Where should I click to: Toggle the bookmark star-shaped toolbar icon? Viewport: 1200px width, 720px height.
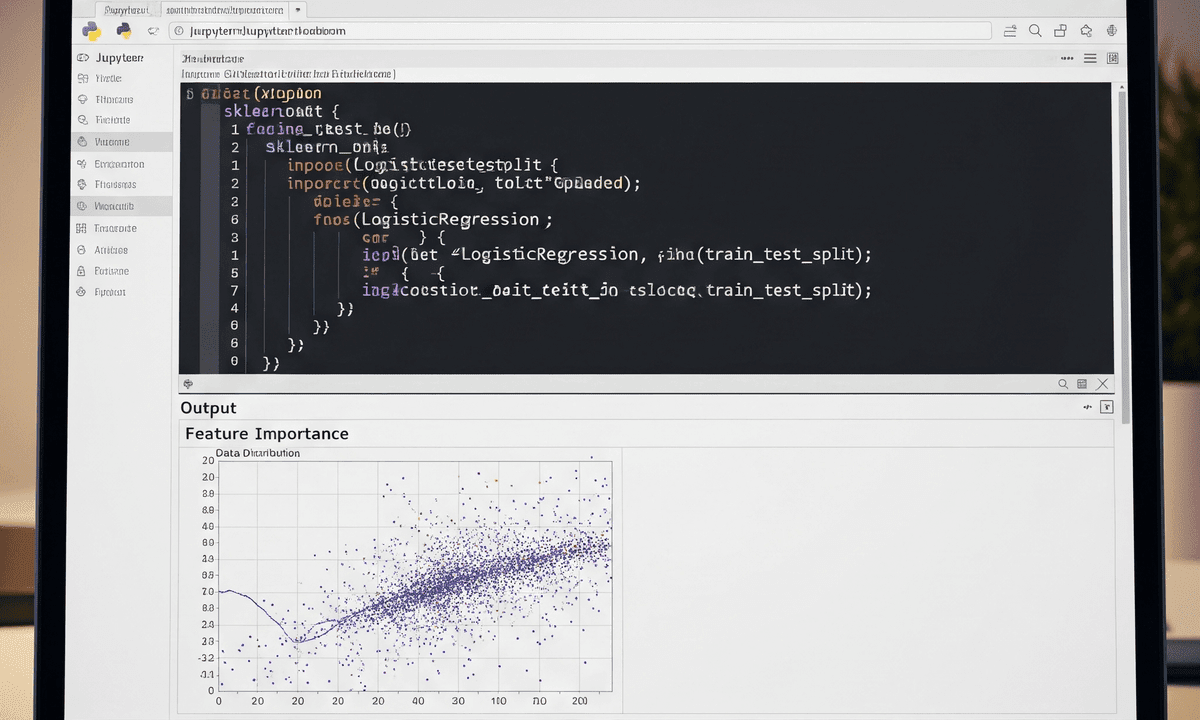(x=1086, y=31)
